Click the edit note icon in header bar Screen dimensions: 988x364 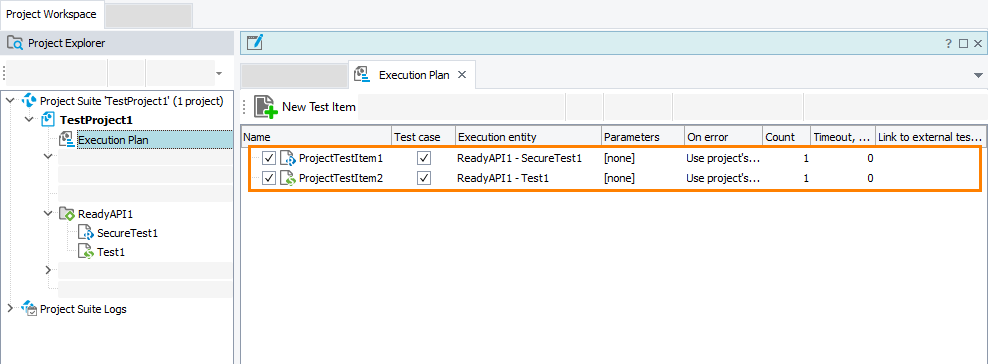[255, 43]
